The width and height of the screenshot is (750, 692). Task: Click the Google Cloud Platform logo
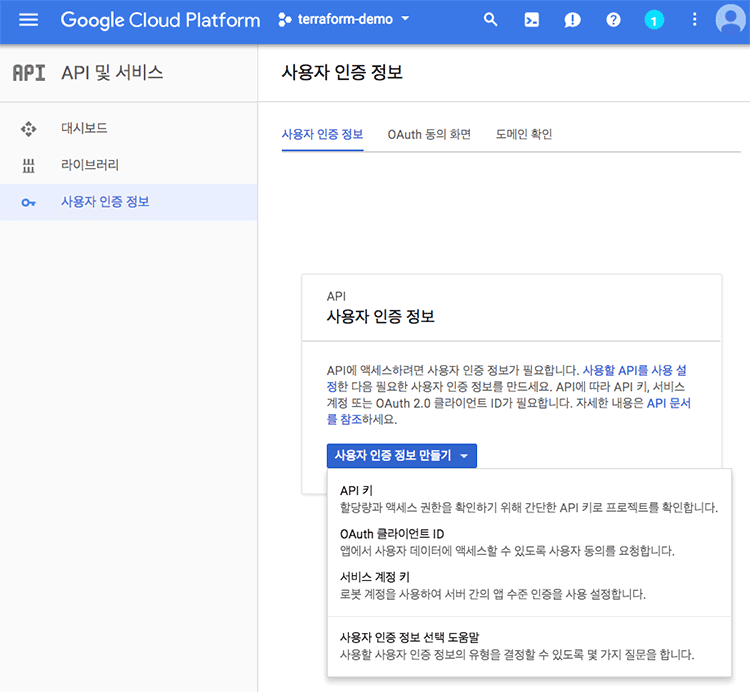(160, 20)
